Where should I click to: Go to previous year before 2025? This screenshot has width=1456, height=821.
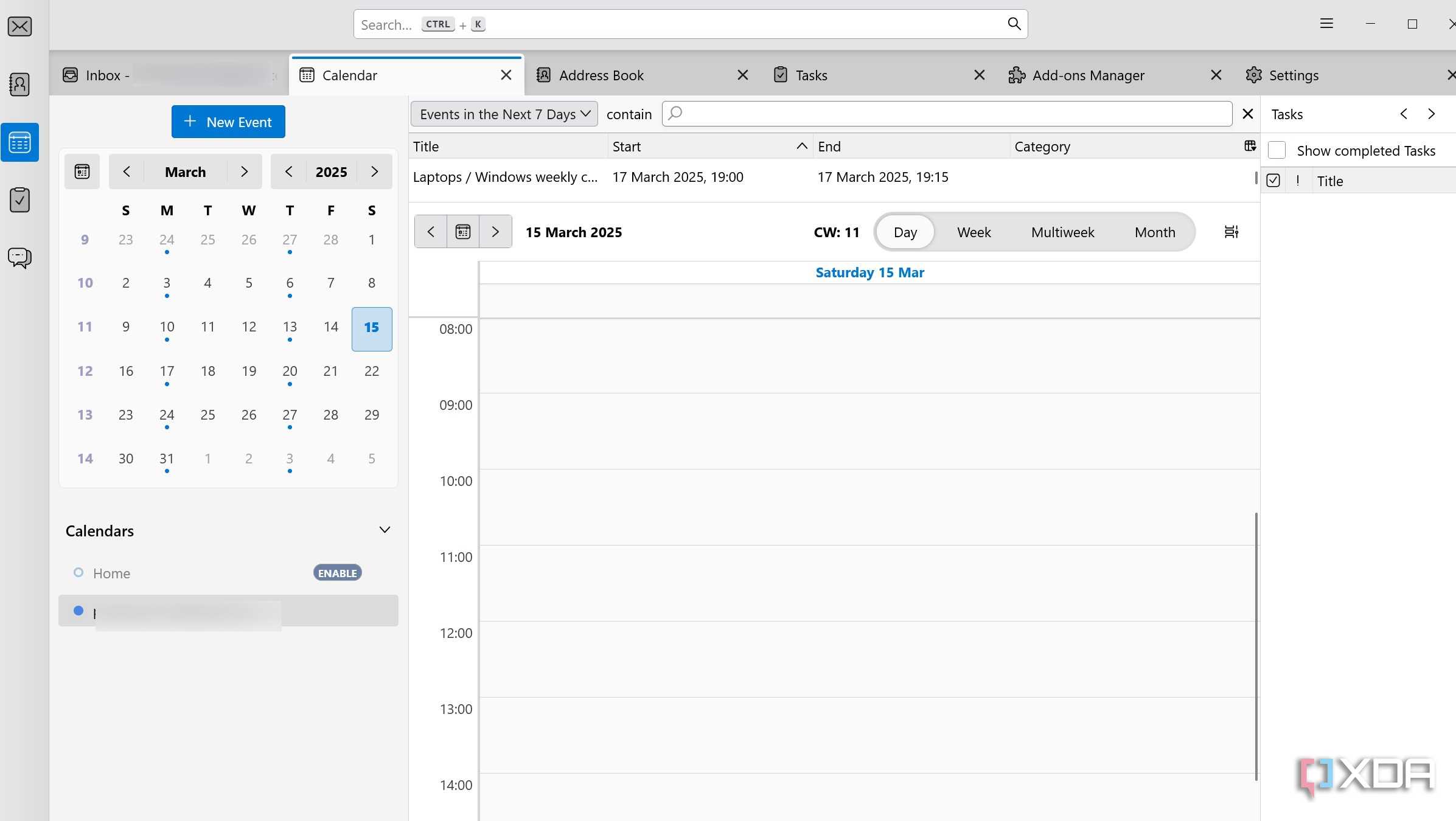[288, 171]
